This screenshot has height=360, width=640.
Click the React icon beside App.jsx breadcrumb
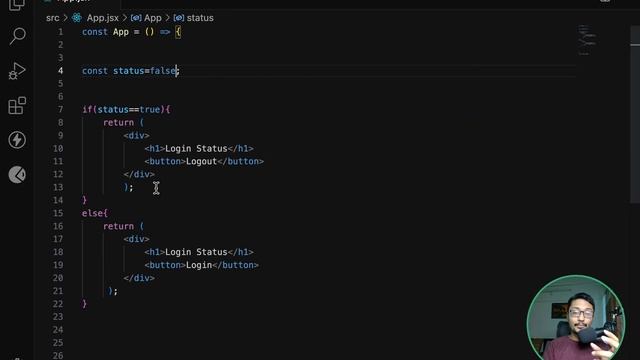coord(77,18)
